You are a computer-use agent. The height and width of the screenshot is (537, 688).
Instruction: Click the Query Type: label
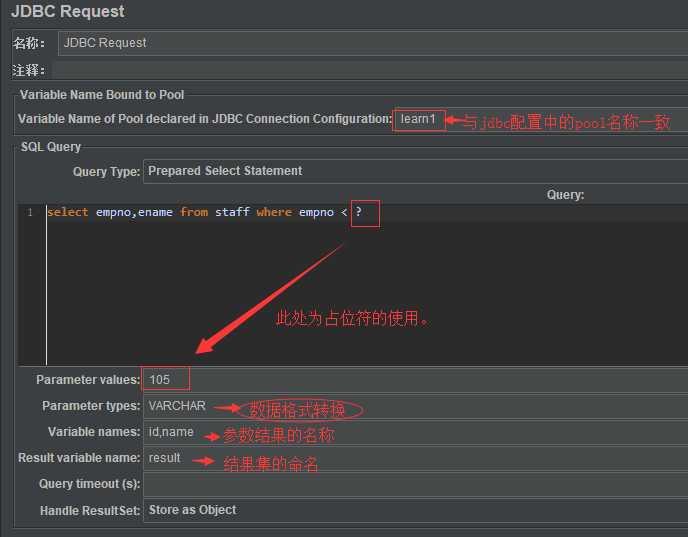point(106,172)
